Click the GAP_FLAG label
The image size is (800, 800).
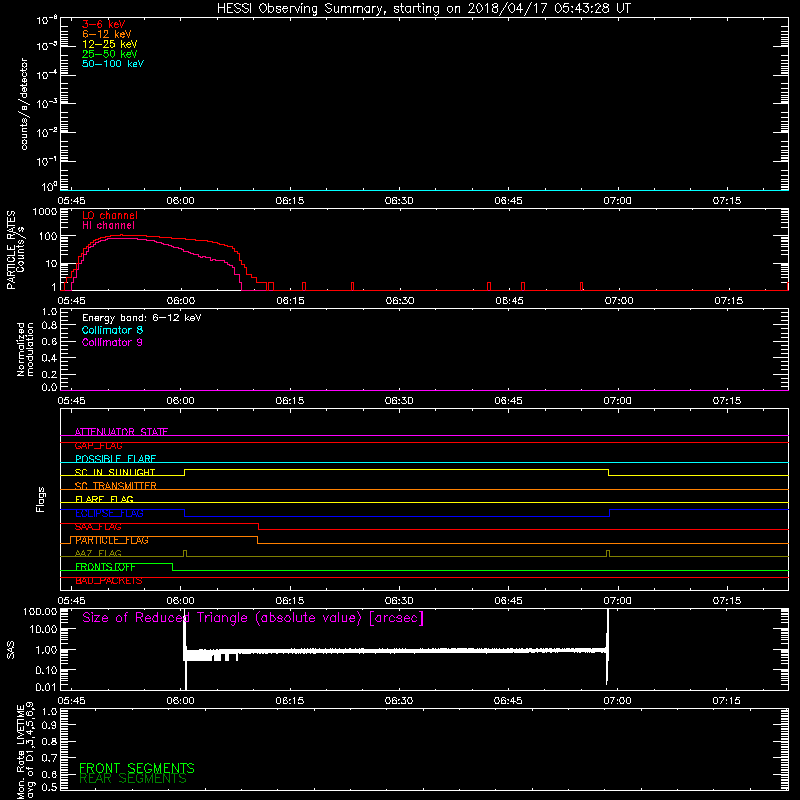pyautogui.click(x=98, y=445)
